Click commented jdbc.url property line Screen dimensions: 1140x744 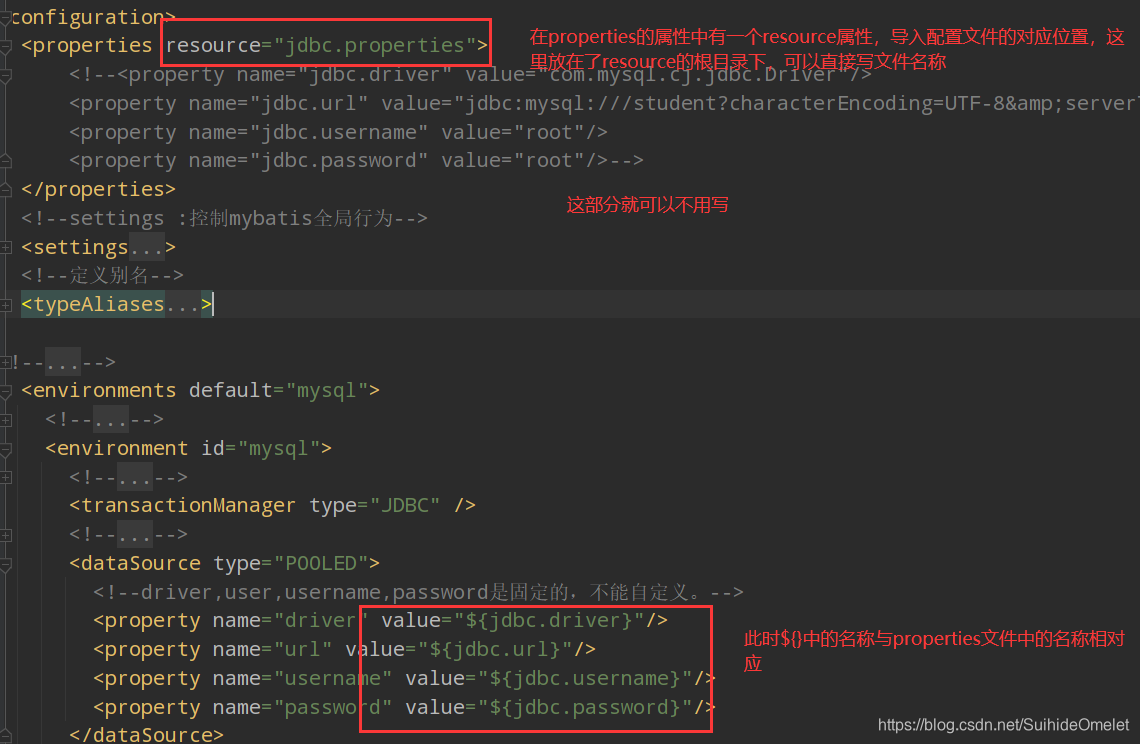click(603, 104)
